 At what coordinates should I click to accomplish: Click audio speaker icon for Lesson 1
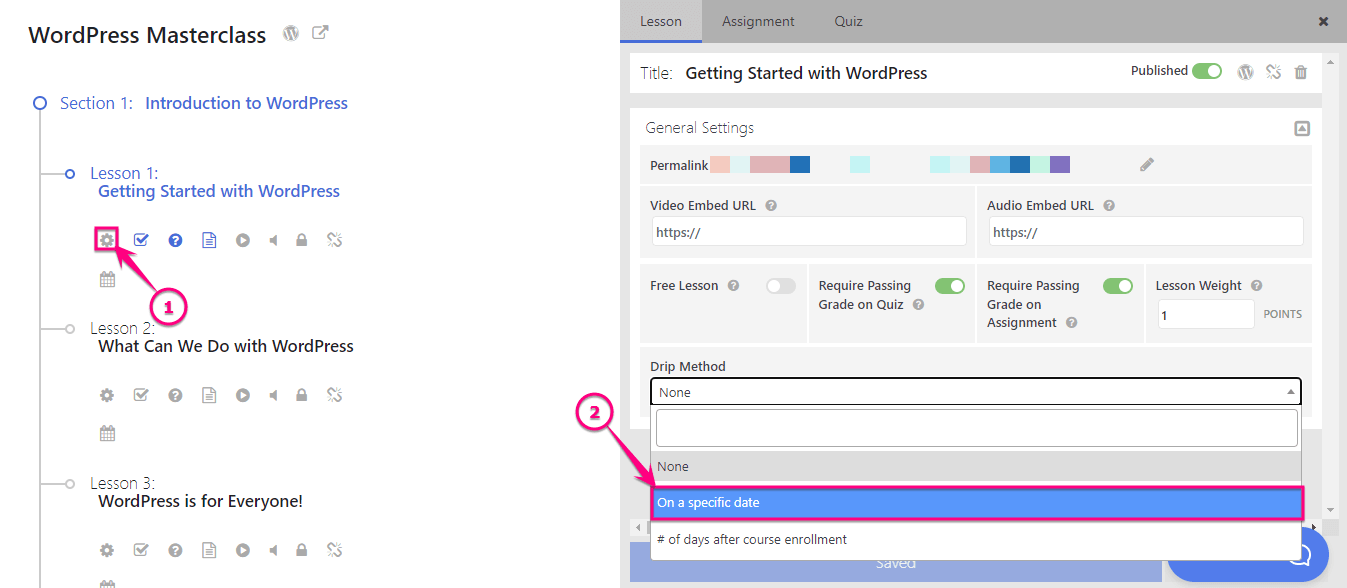tap(273, 240)
